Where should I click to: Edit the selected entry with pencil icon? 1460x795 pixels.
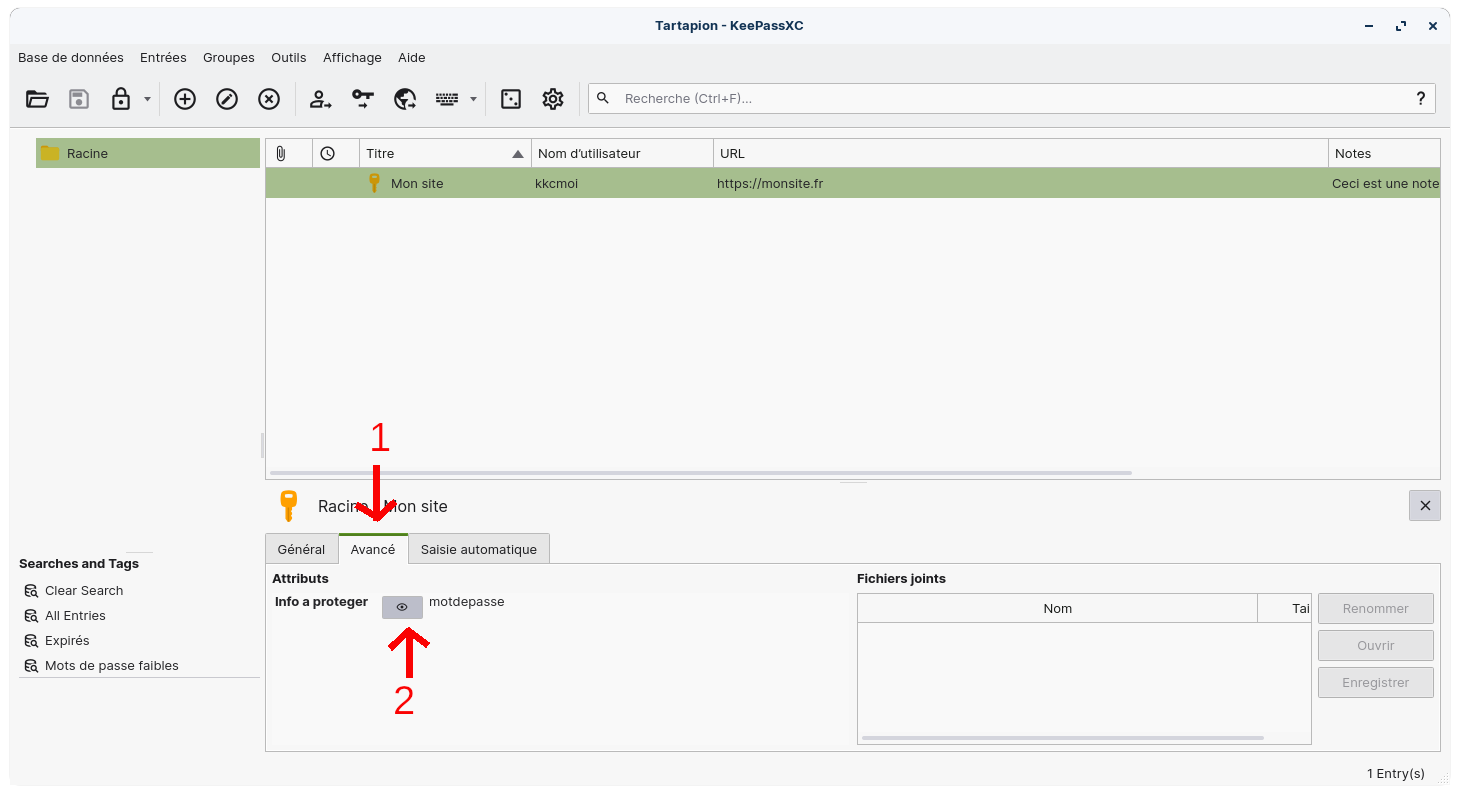(x=227, y=98)
